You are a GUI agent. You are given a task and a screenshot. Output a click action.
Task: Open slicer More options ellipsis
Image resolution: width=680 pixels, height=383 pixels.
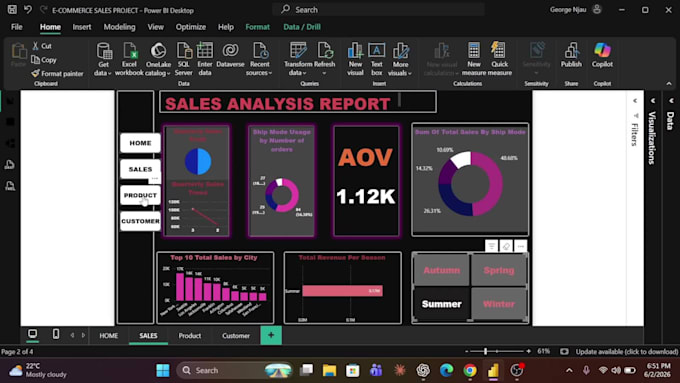520,246
